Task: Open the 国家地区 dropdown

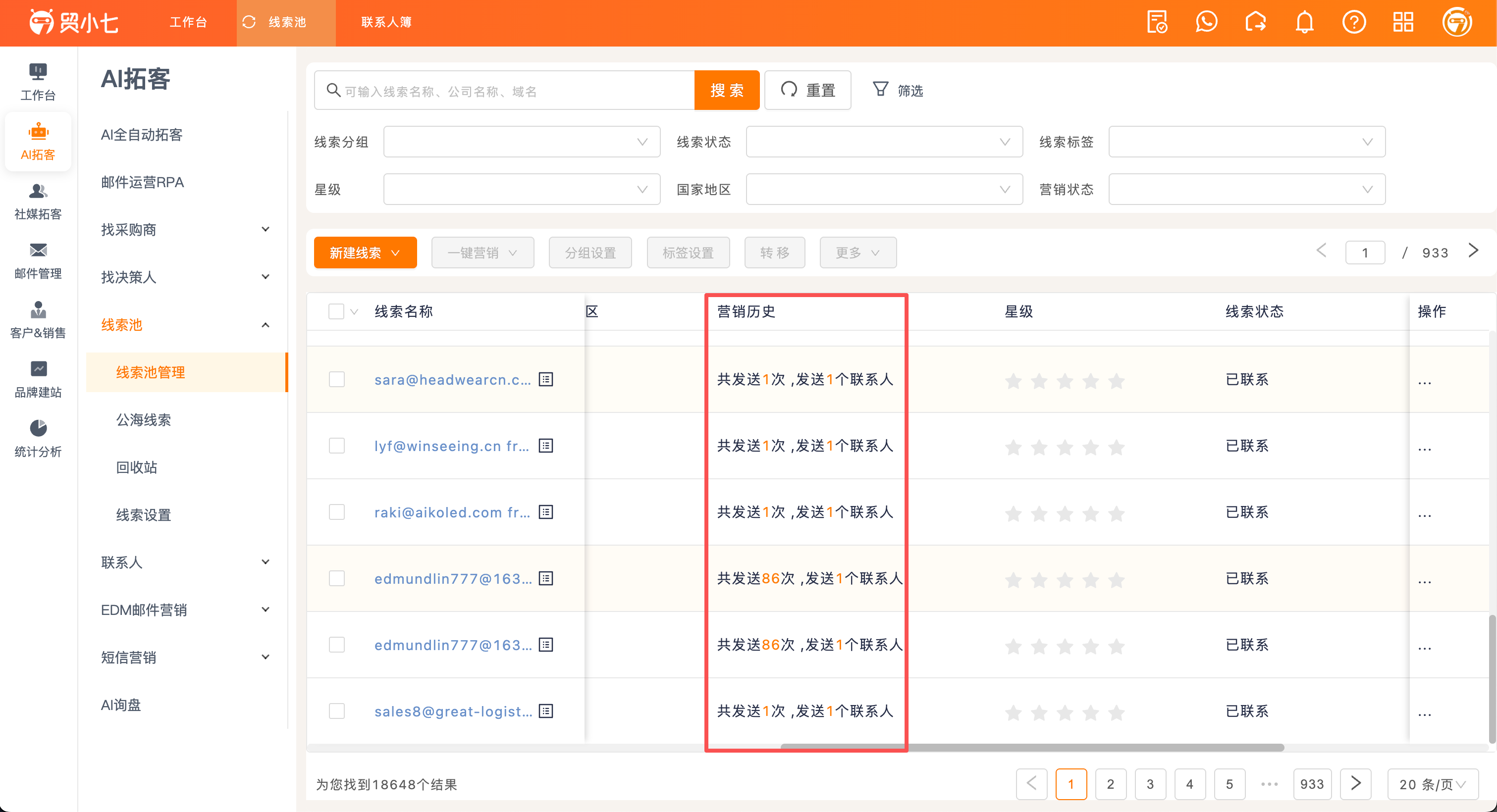Action: click(x=884, y=189)
